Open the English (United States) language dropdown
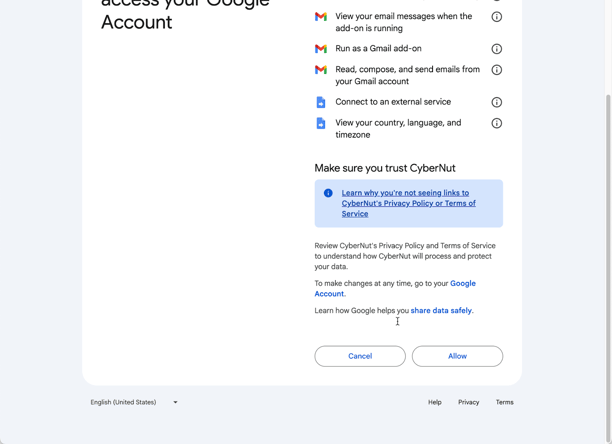This screenshot has width=612, height=444. click(x=134, y=402)
